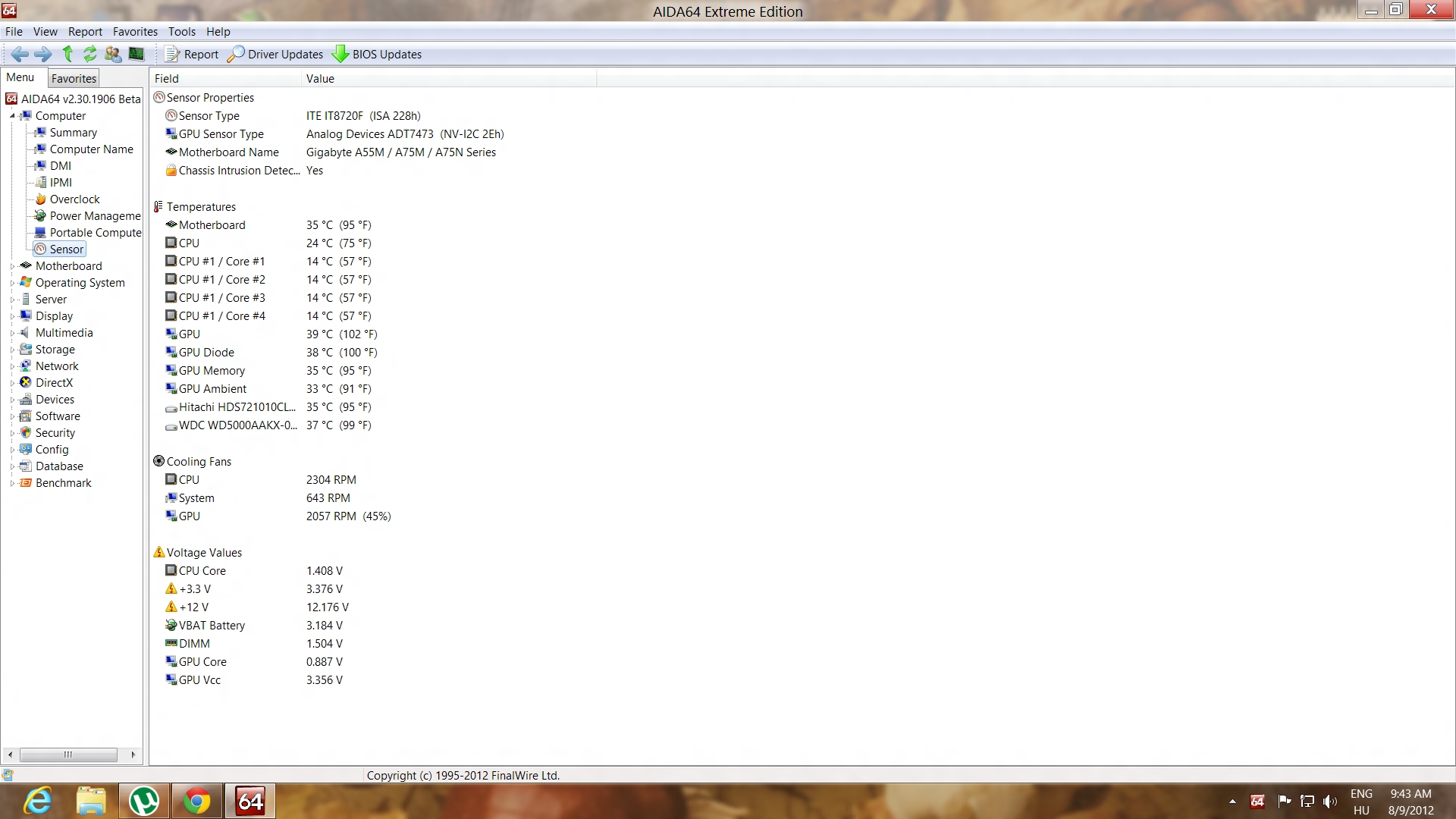Open BIOS Updates
Viewport: 1456px width, 819px height.
click(x=378, y=54)
